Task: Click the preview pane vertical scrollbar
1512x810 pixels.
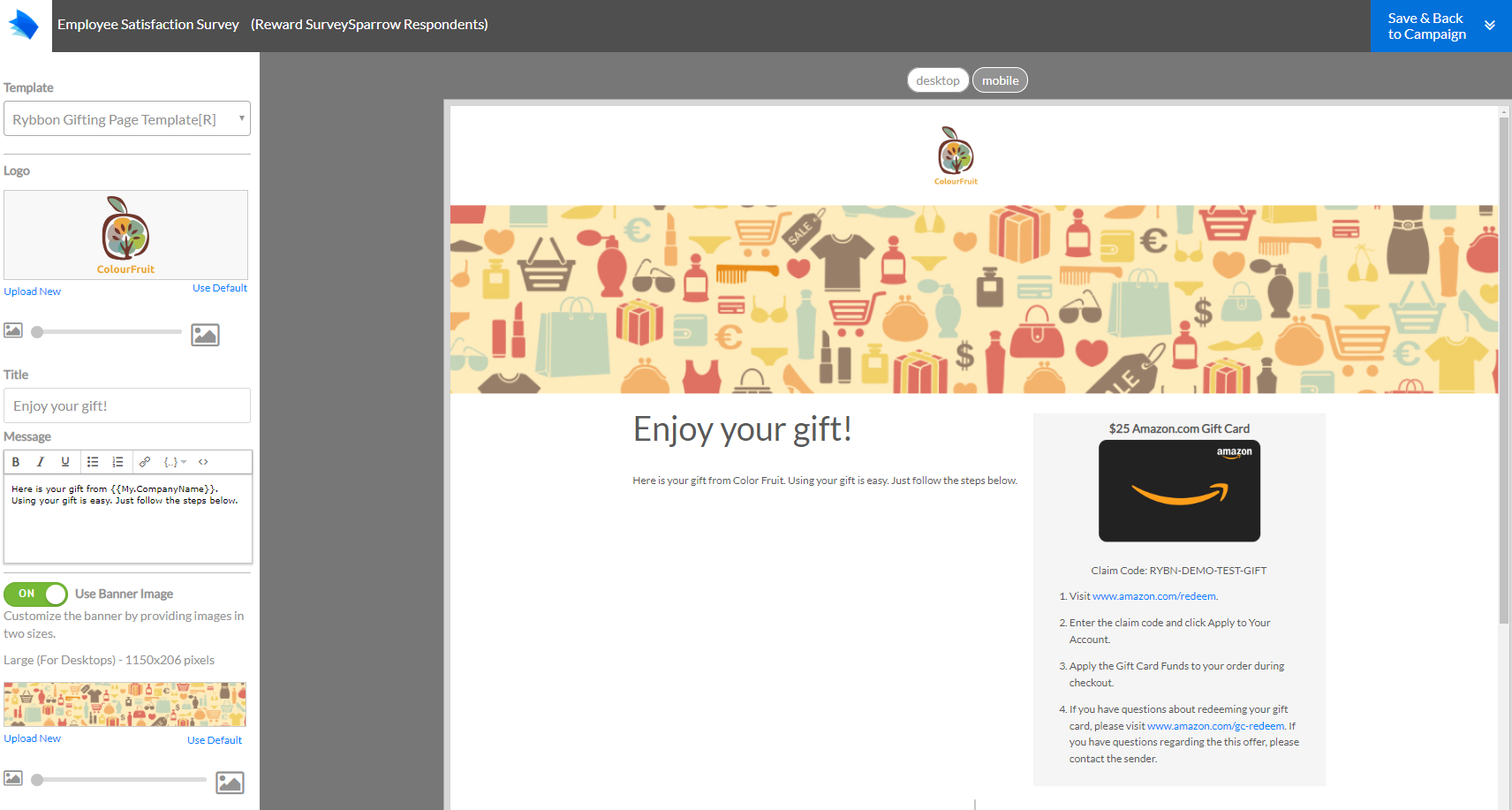Action: pos(1504,371)
